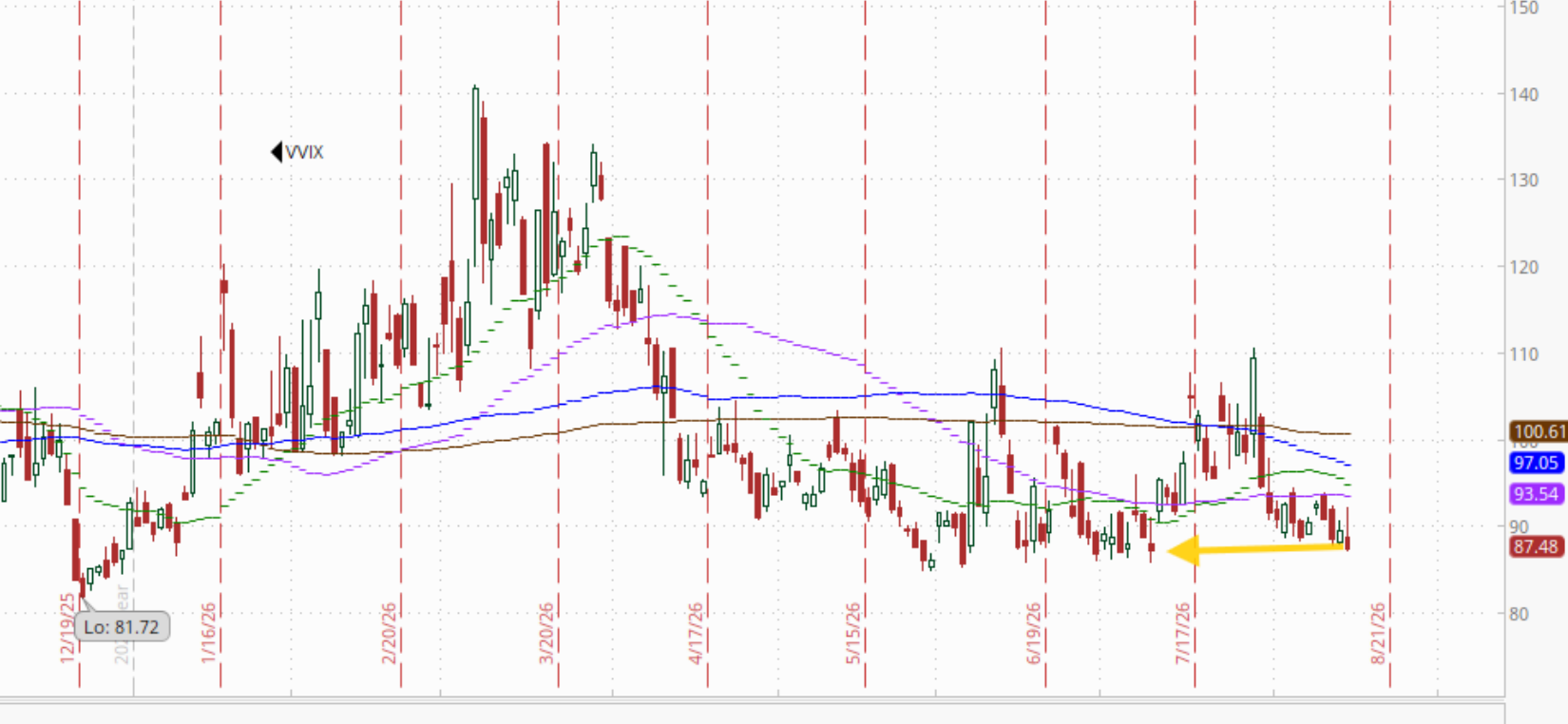Select the red 87.48 last price tag

click(x=1537, y=547)
